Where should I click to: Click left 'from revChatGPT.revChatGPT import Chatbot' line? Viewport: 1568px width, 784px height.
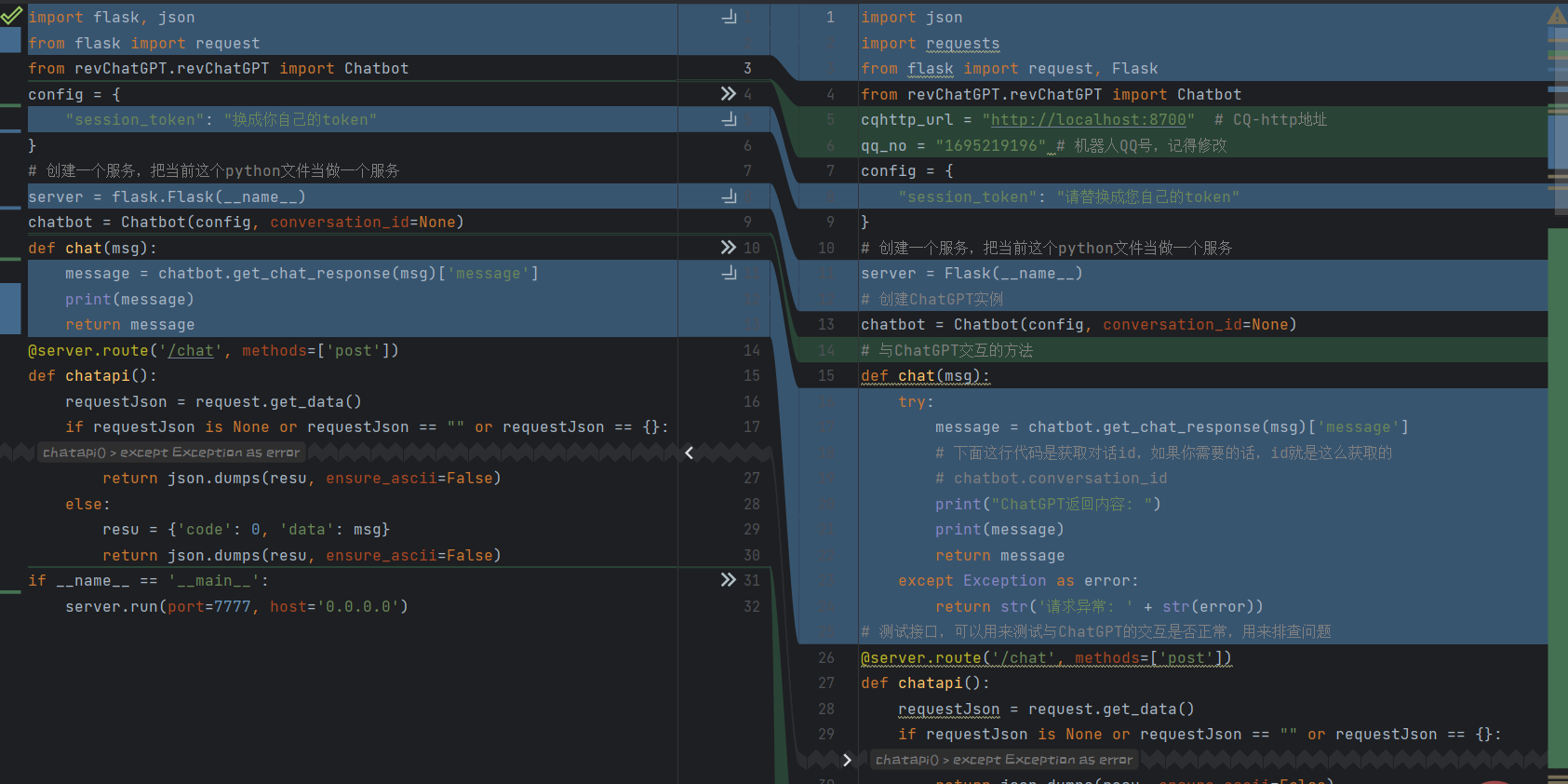[219, 68]
